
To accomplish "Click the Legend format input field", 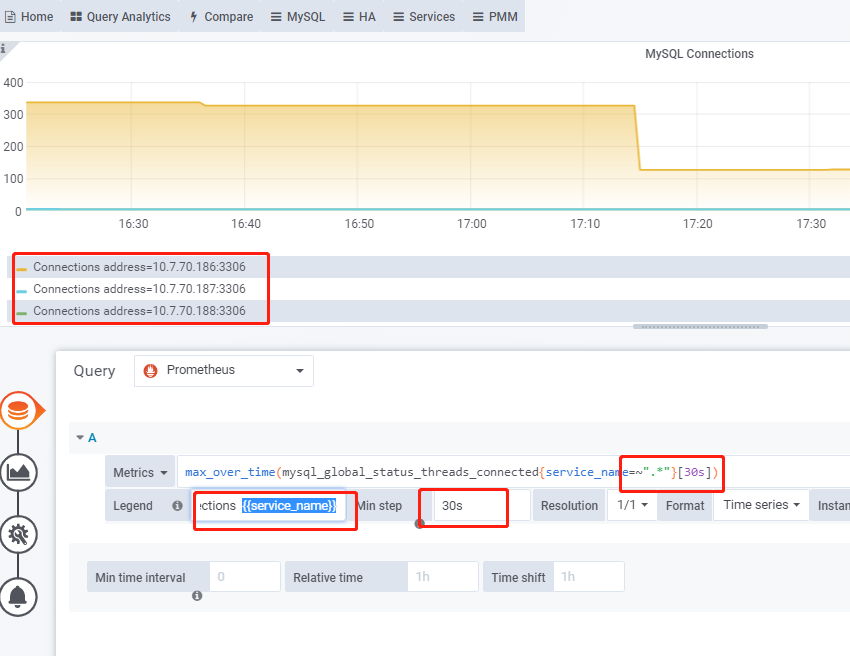I will click(268, 506).
